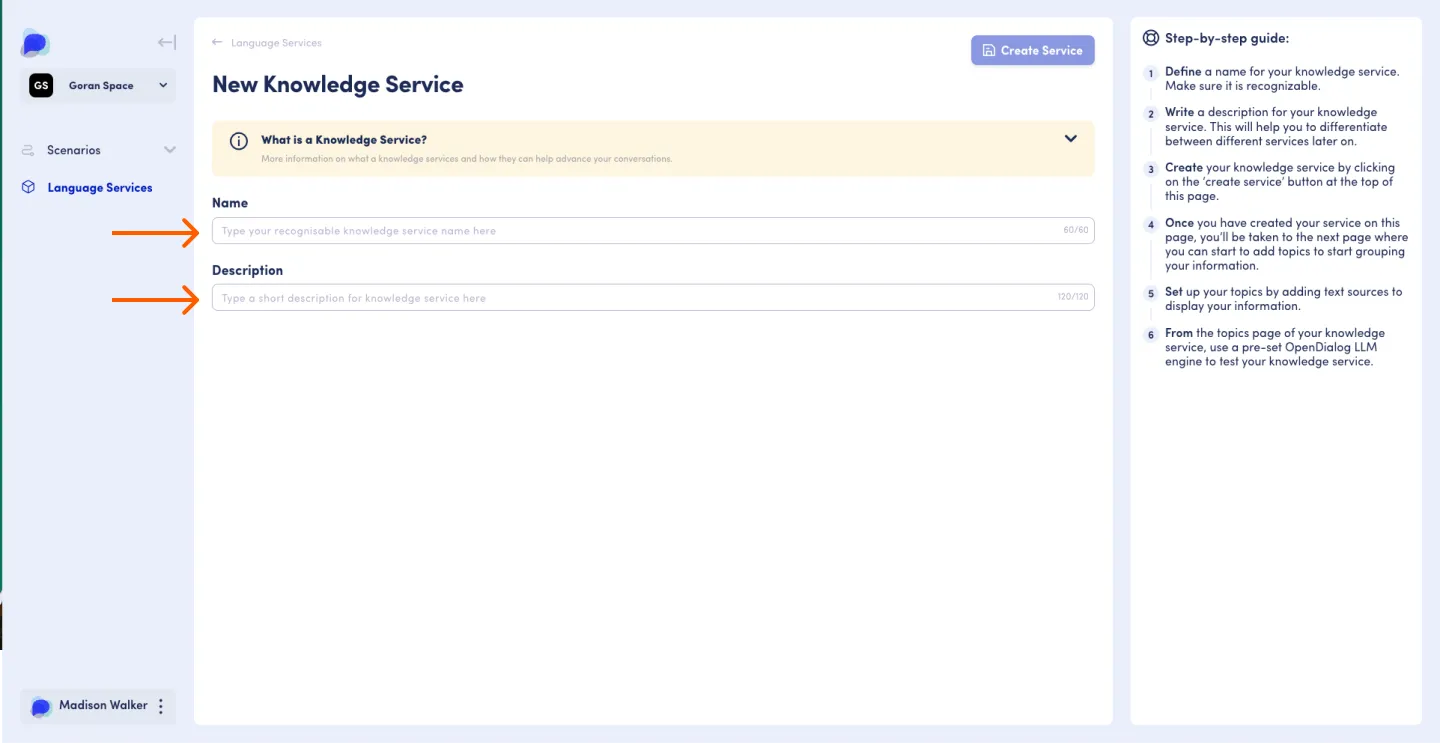
Task: Click the Step-by-step guide heading
Action: point(1227,38)
